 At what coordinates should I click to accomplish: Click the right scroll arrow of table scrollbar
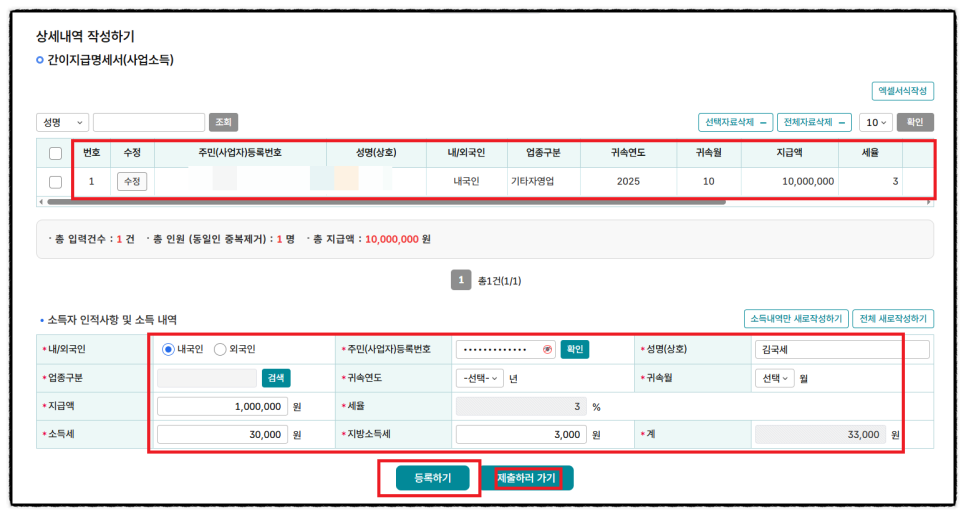click(928, 202)
